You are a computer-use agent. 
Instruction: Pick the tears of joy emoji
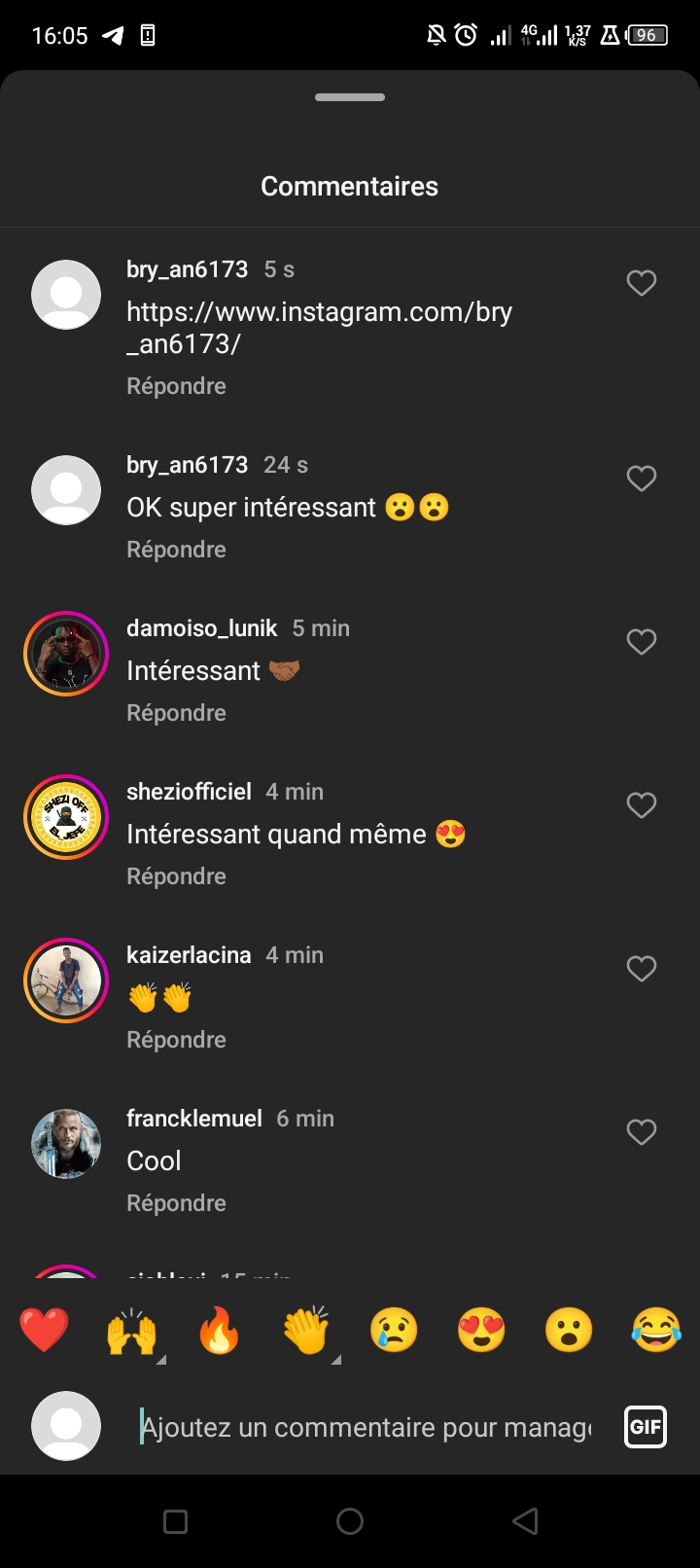pyautogui.click(x=656, y=1331)
